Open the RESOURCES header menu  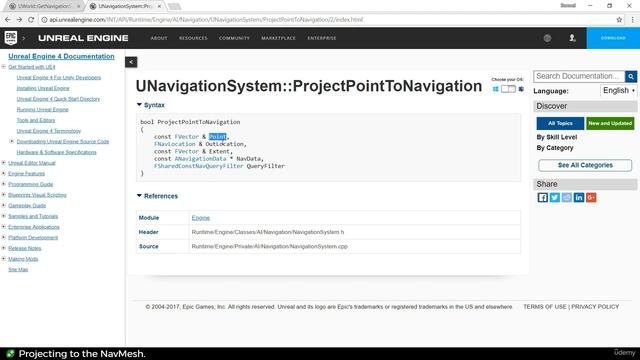(x=193, y=38)
